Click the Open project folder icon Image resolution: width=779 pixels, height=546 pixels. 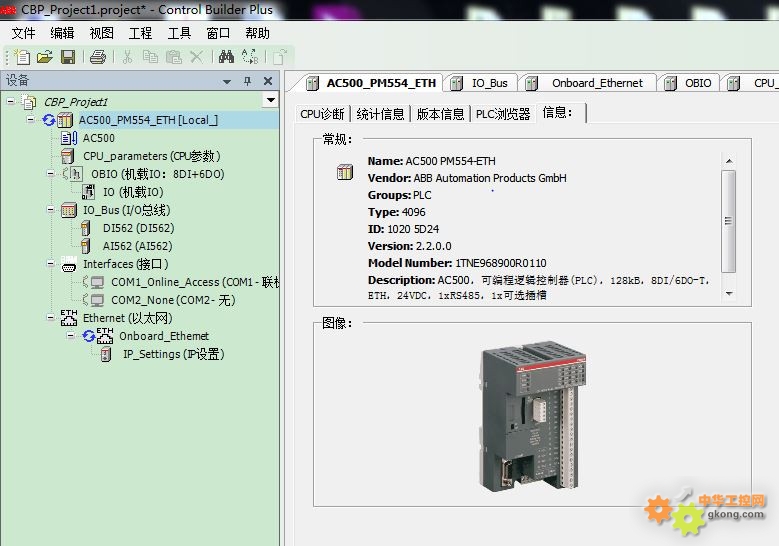[x=45, y=57]
